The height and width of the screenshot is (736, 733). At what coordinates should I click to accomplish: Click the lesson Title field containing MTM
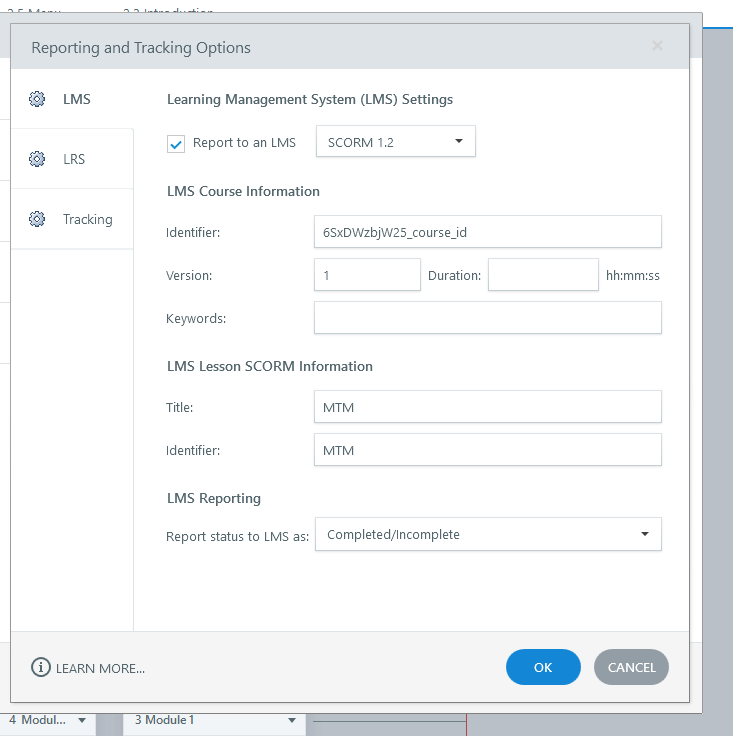click(487, 407)
